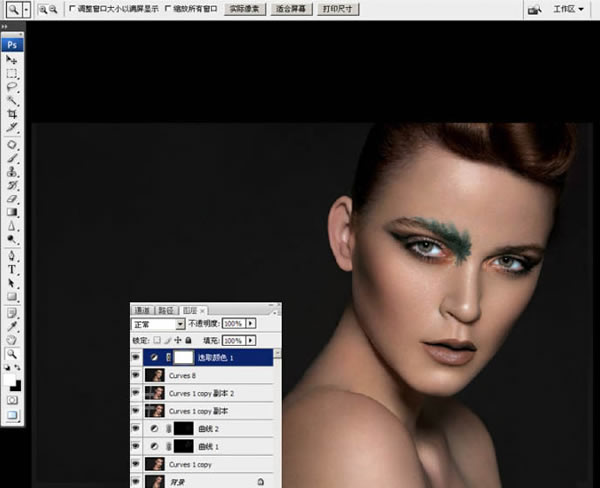Click the Zoom In icon in options bar

[43, 9]
